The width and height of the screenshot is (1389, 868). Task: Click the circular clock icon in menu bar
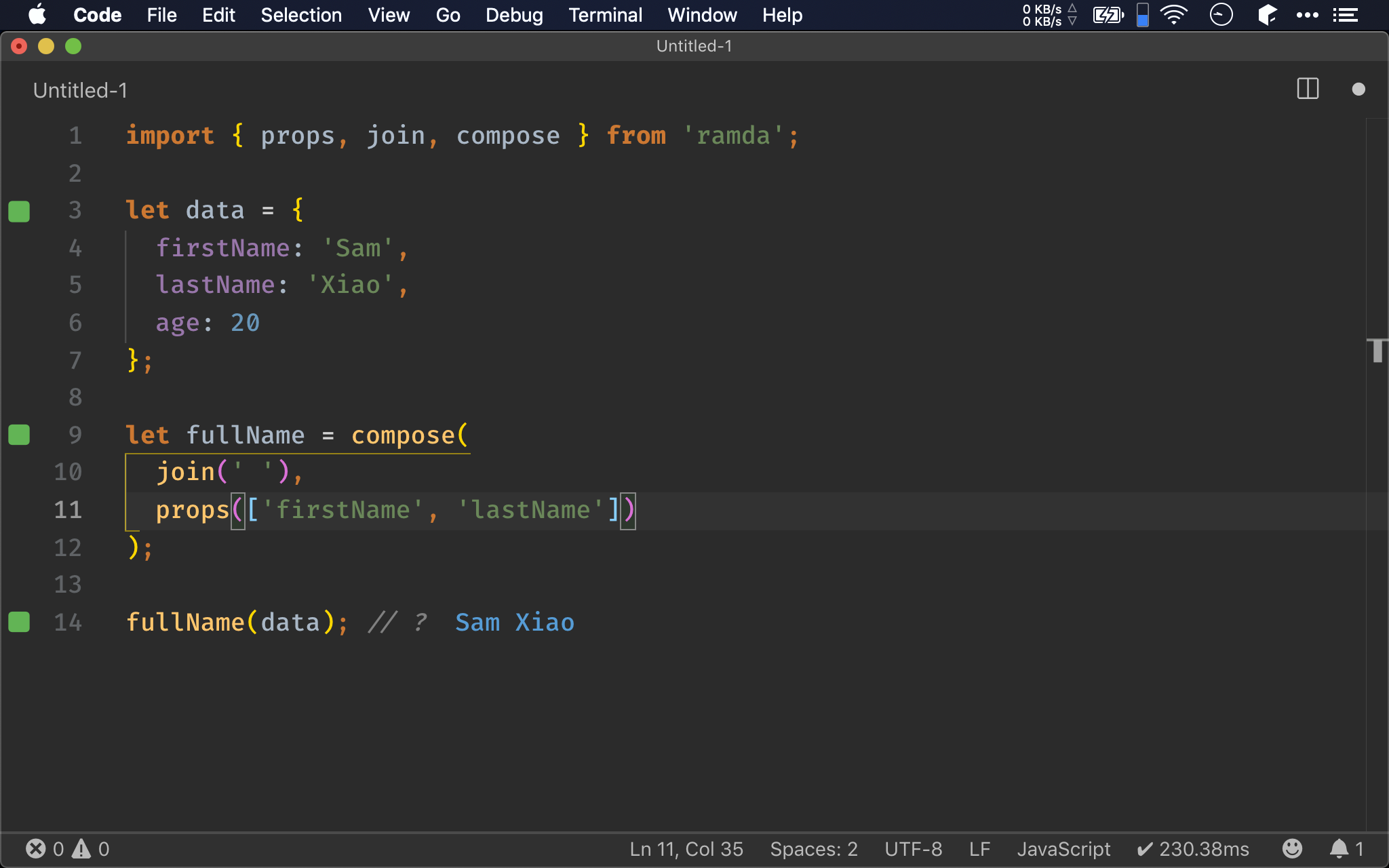coord(1221,15)
